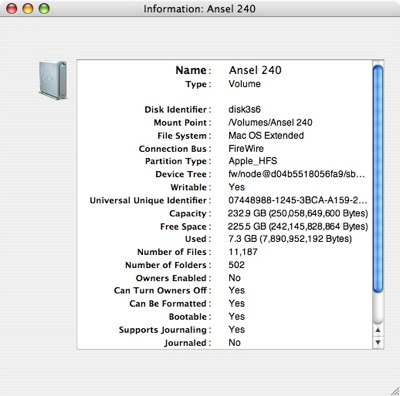This screenshot has width=400, height=396.
Task: Close the Information window
Action: (12, 9)
